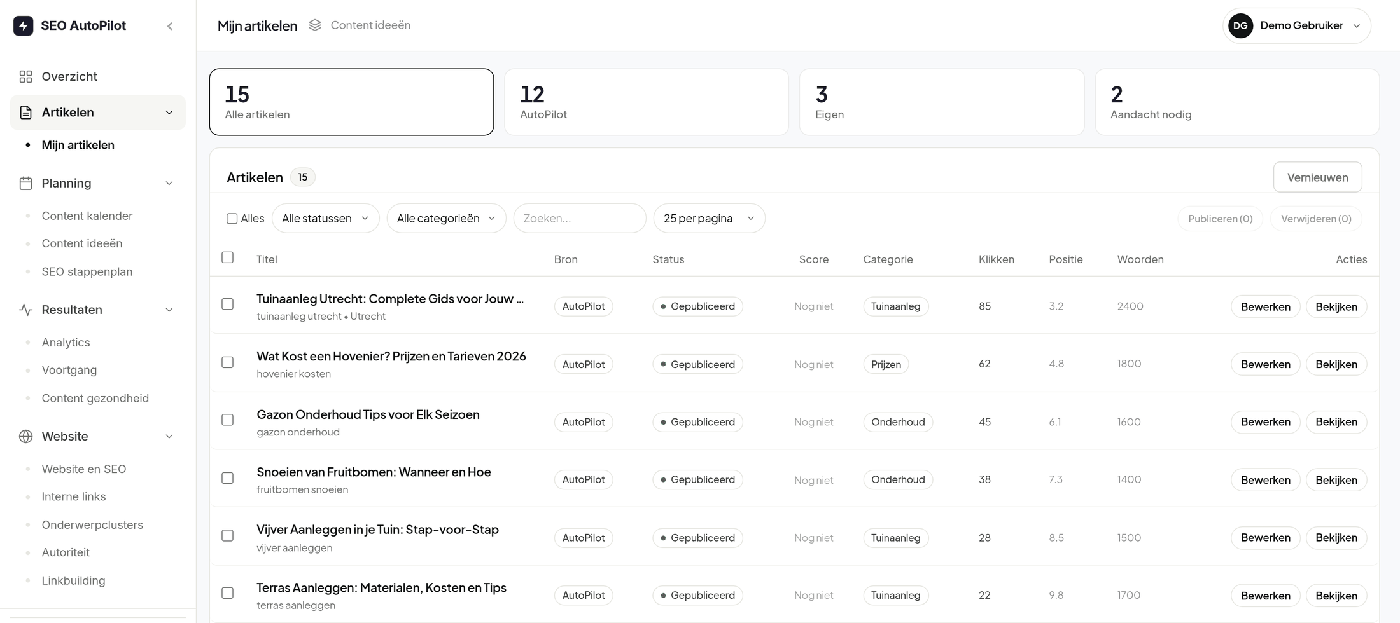The width and height of the screenshot is (1400, 623).
Task: Collapse the Website sidebar chevron
Action: (x=169, y=437)
